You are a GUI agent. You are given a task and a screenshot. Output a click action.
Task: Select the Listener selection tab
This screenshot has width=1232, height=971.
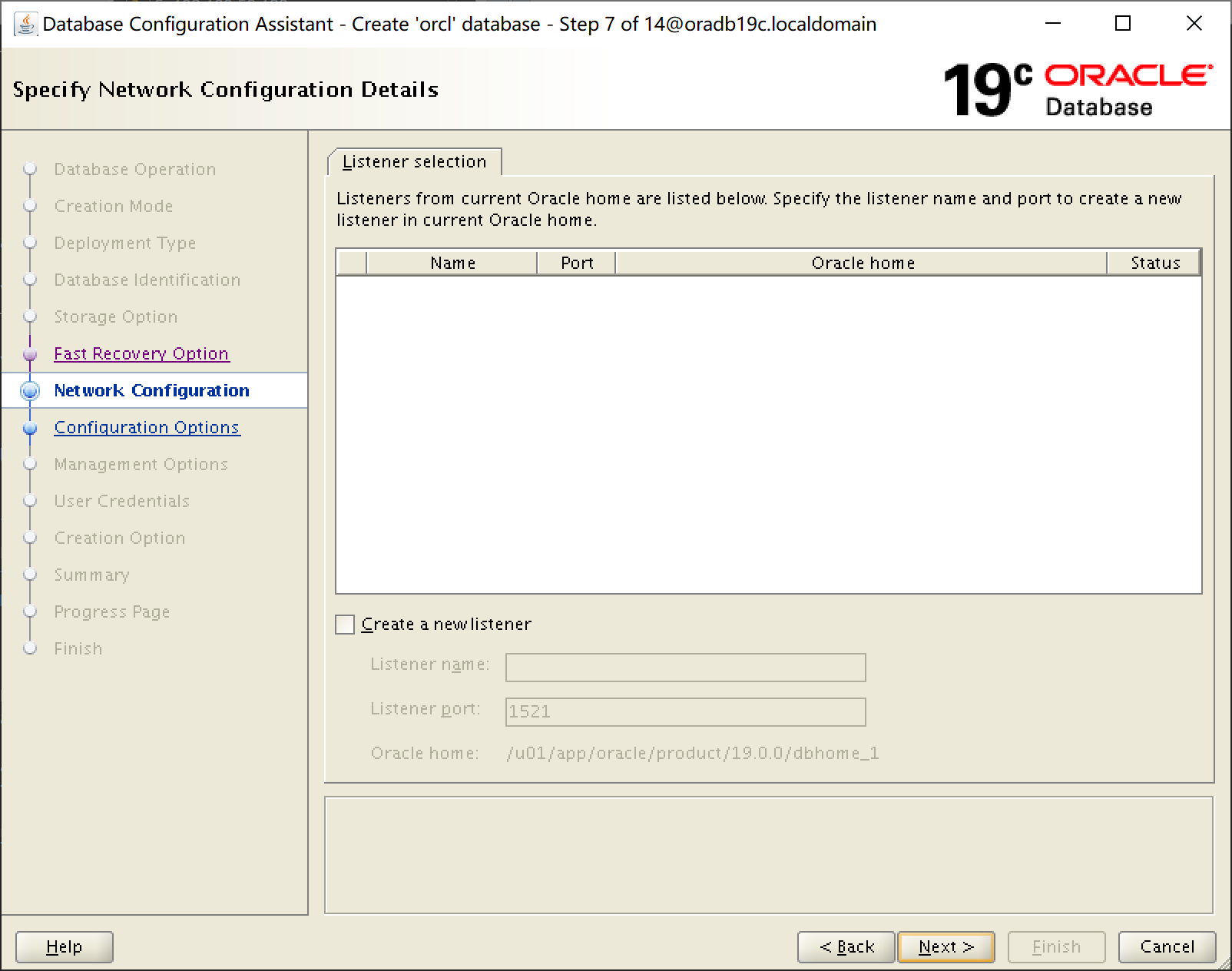pyautogui.click(x=415, y=162)
